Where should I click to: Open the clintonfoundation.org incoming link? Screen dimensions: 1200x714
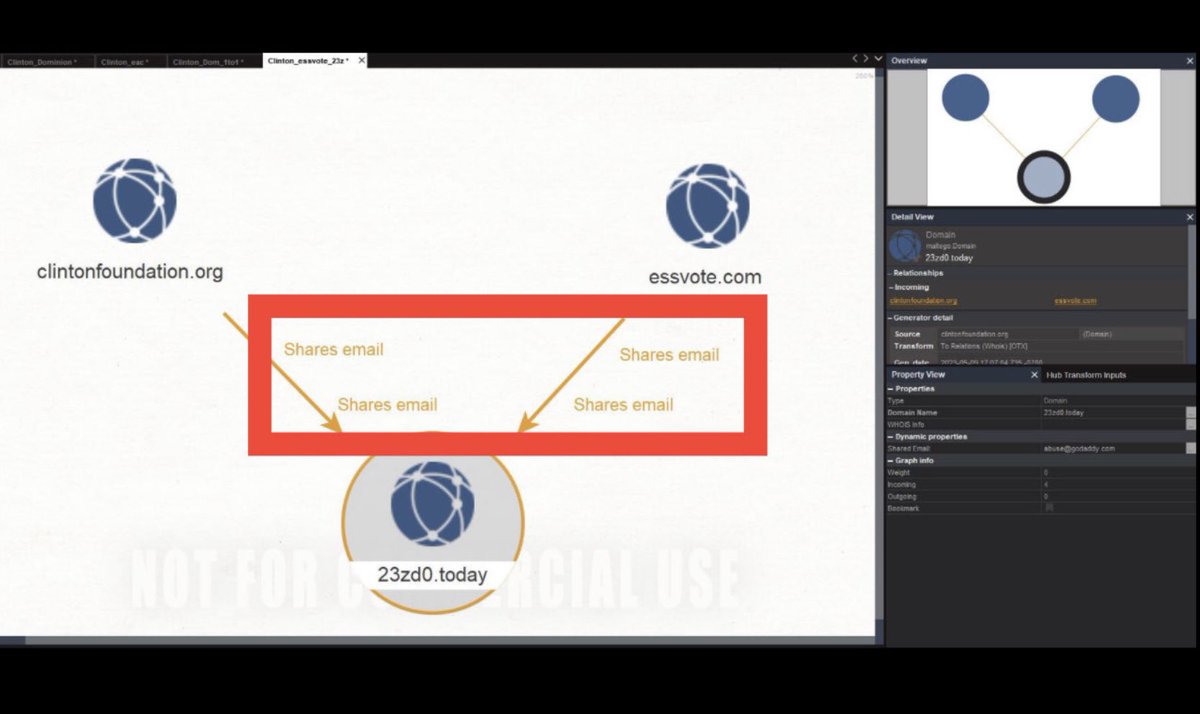pos(923,301)
